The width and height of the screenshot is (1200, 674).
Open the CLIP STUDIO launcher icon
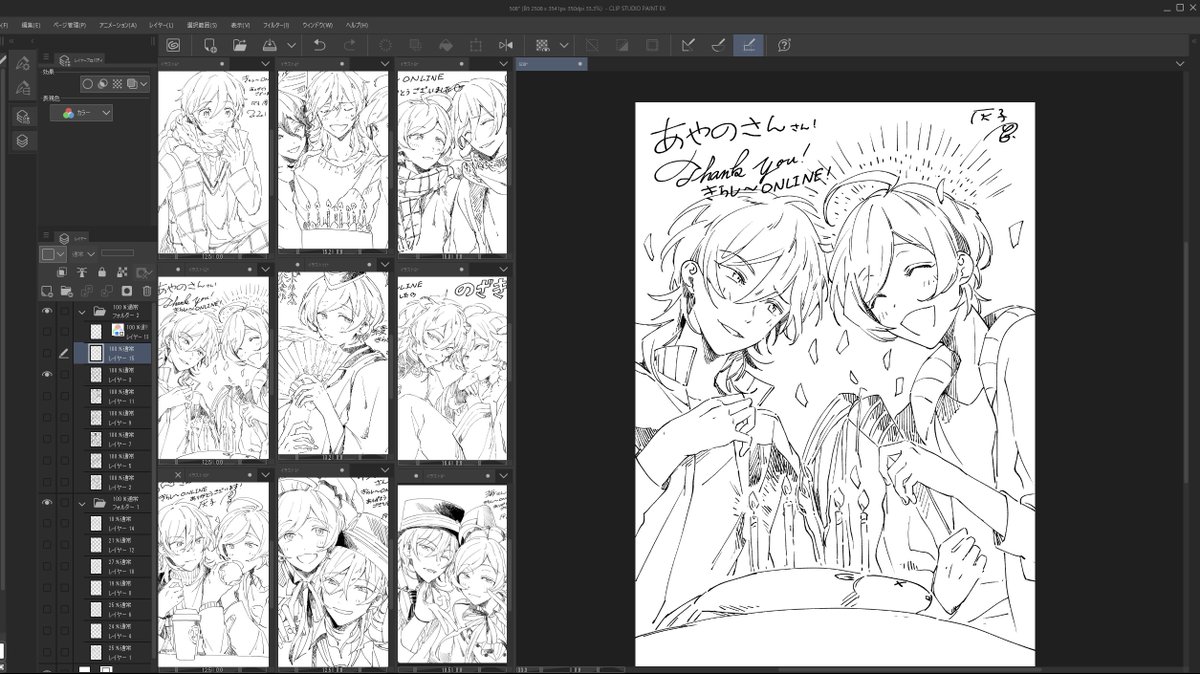[x=174, y=45]
